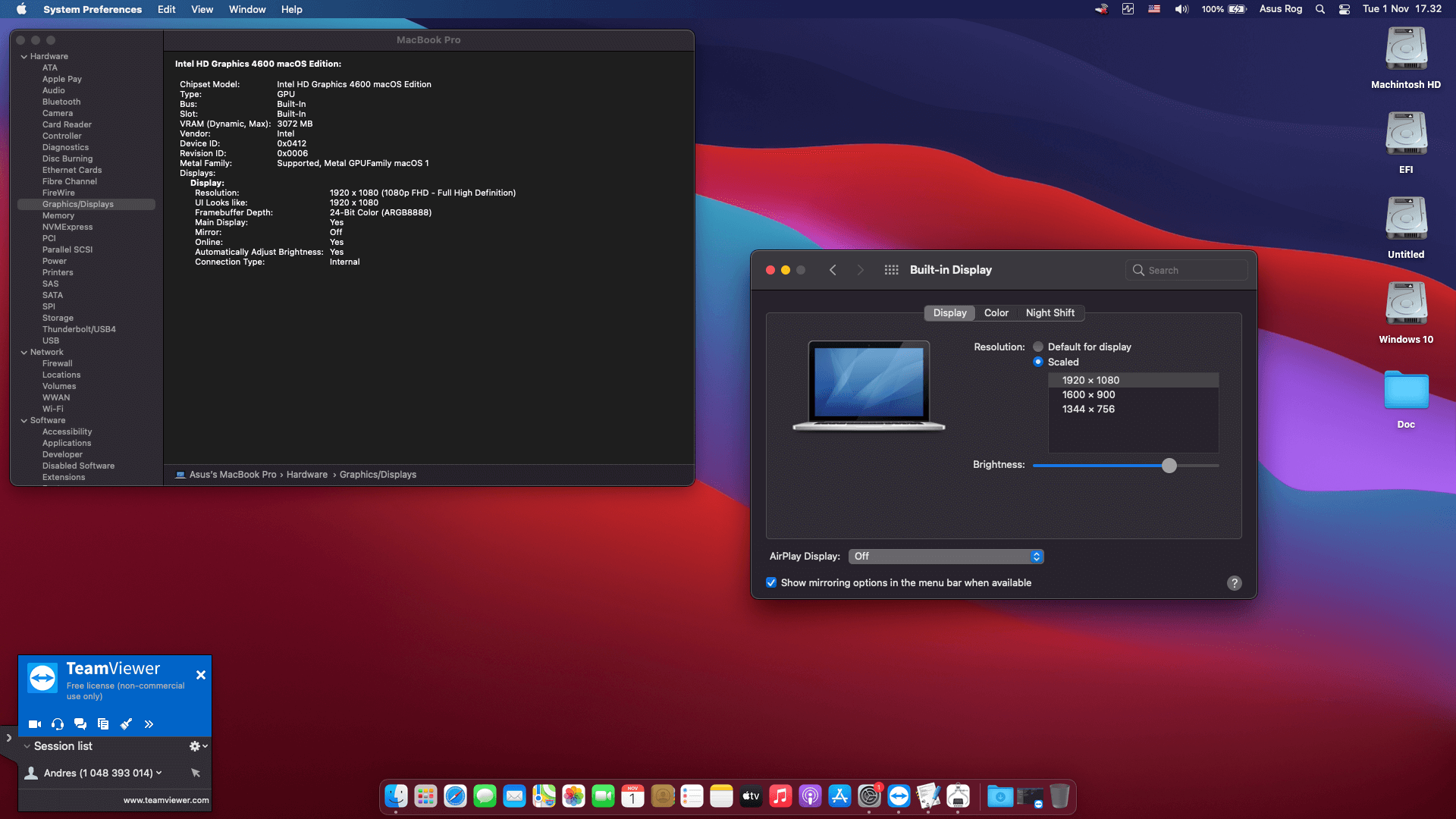The height and width of the screenshot is (819, 1456).
Task: Open the TeamViewer chat bubbles icon
Action: click(x=80, y=724)
